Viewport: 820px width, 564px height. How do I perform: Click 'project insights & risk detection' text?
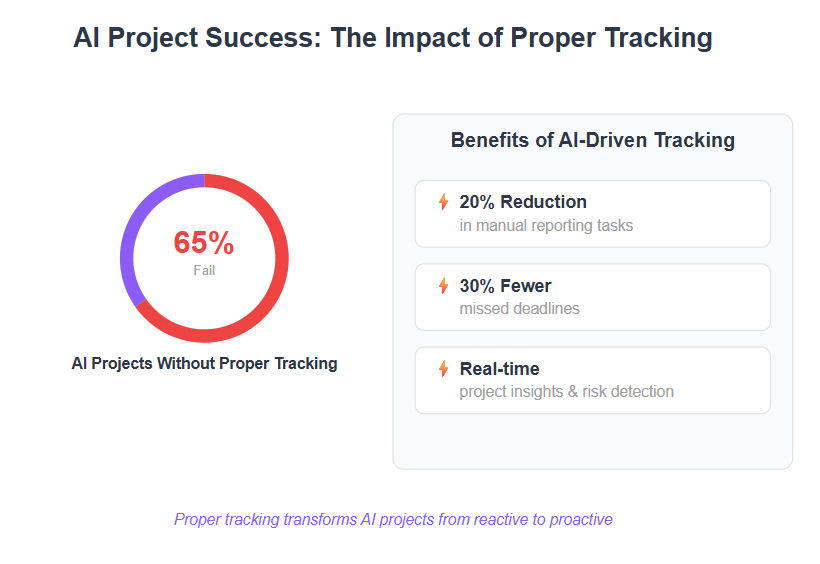[566, 391]
